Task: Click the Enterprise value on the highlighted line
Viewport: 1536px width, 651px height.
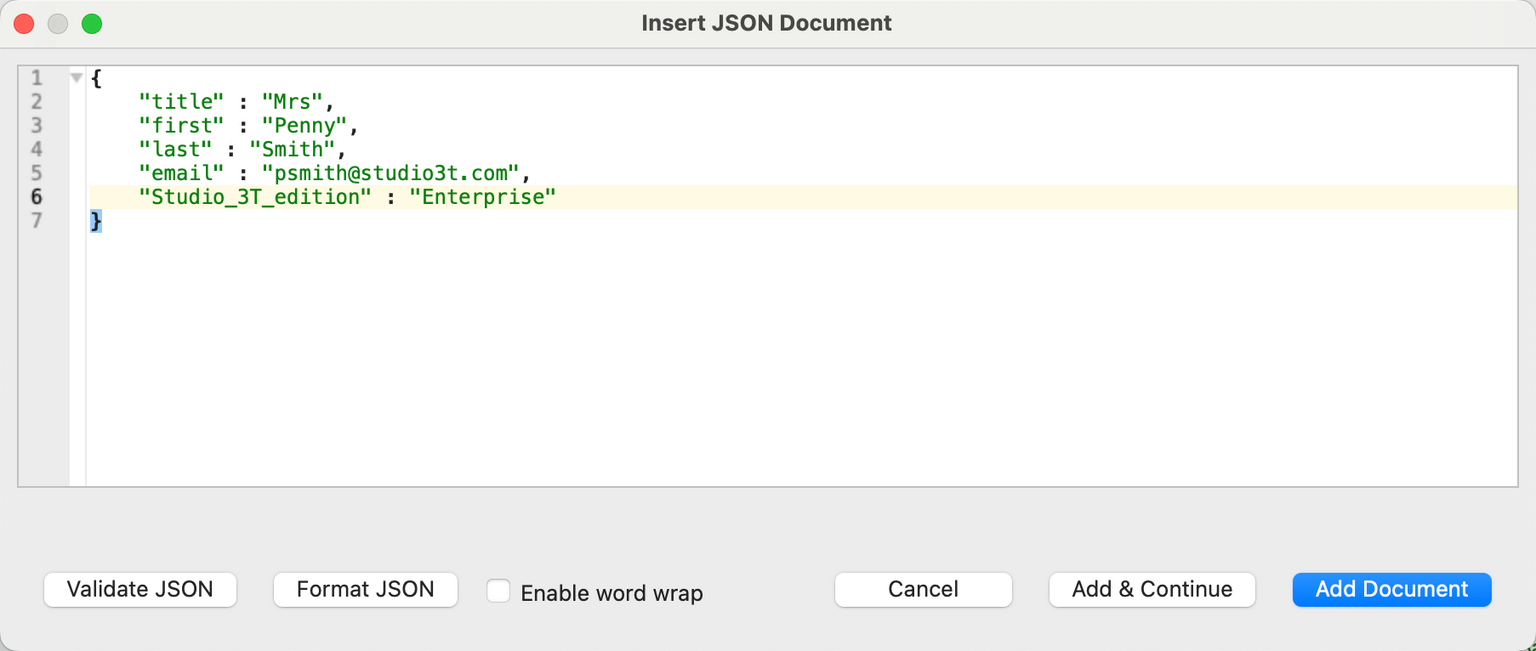Action: coord(483,197)
